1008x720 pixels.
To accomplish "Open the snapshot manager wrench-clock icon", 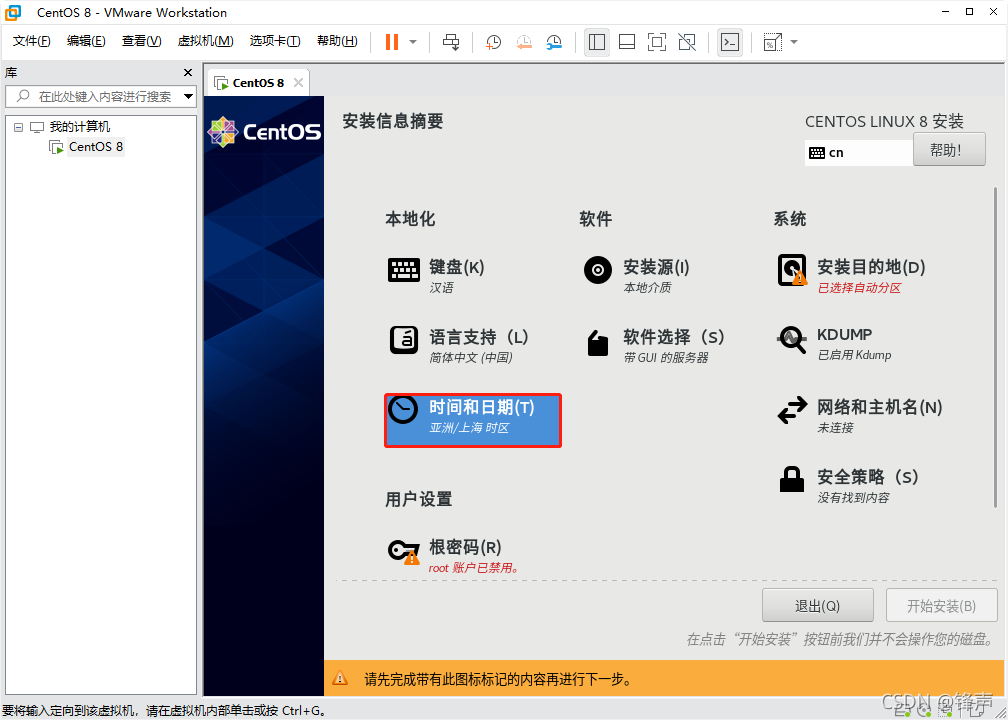I will (x=554, y=42).
